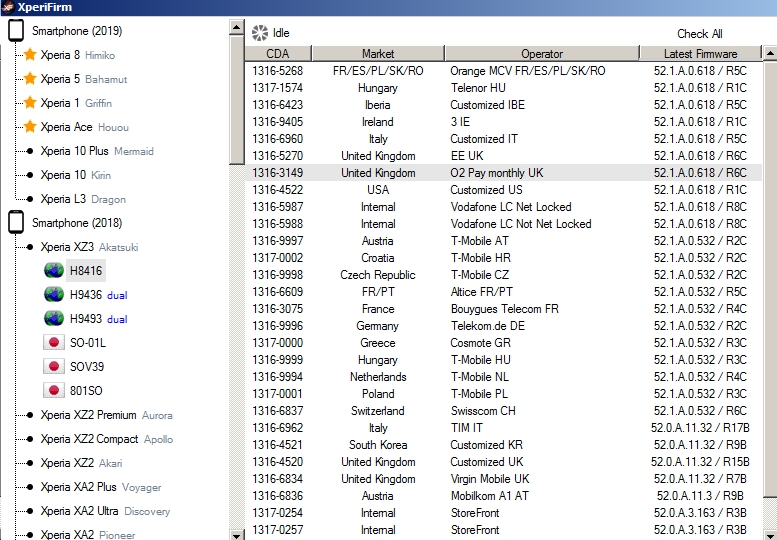
Task: Select Xperia L3 Dragon in tree
Action: [83, 199]
